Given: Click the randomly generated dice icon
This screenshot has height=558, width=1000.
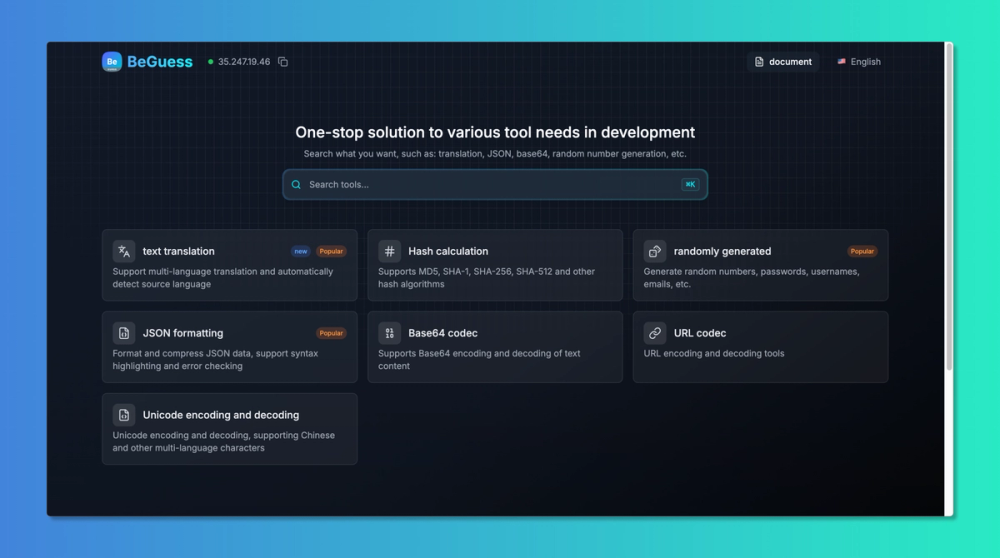Looking at the screenshot, I should point(654,251).
